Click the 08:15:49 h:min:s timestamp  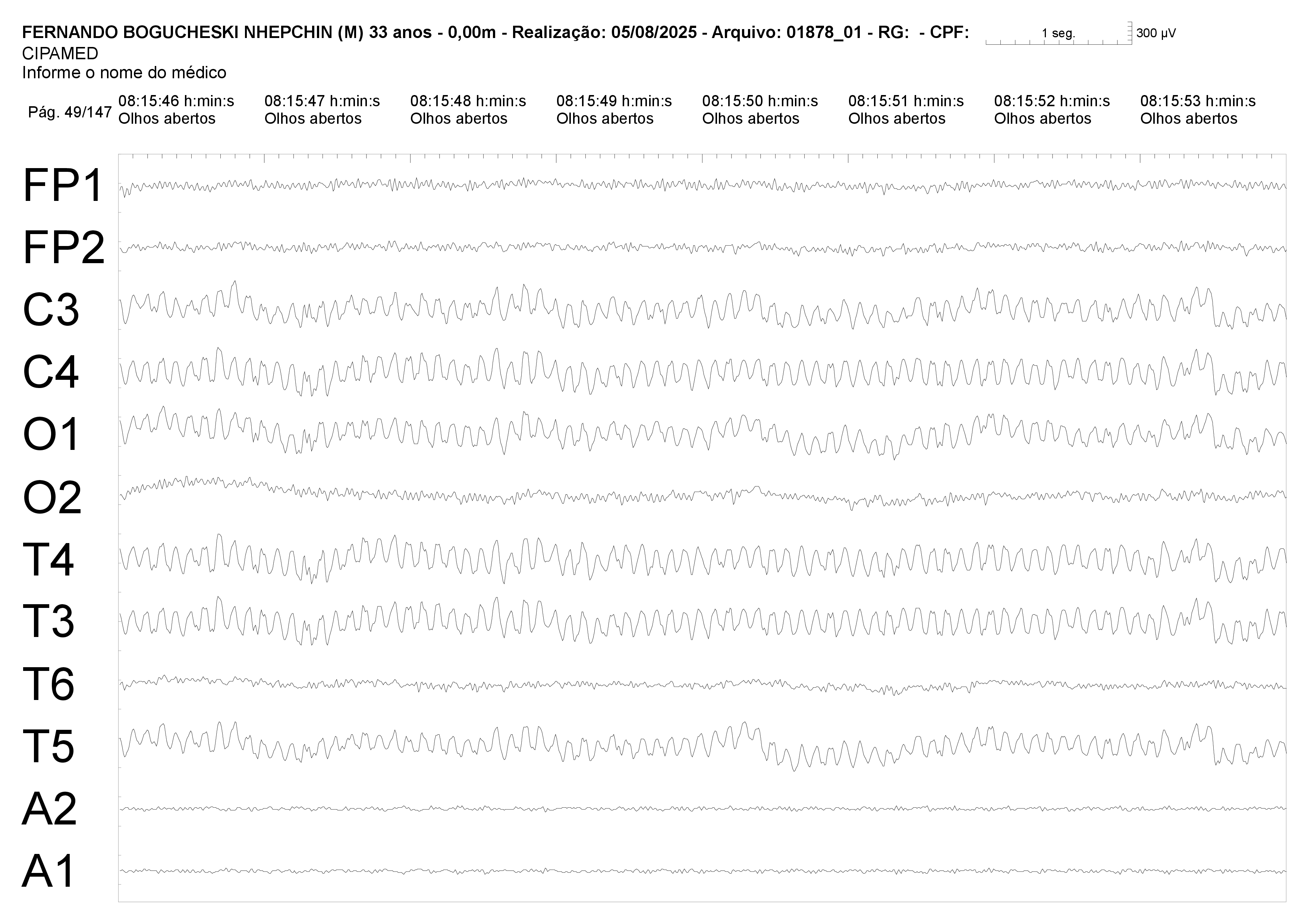pyautogui.click(x=614, y=101)
